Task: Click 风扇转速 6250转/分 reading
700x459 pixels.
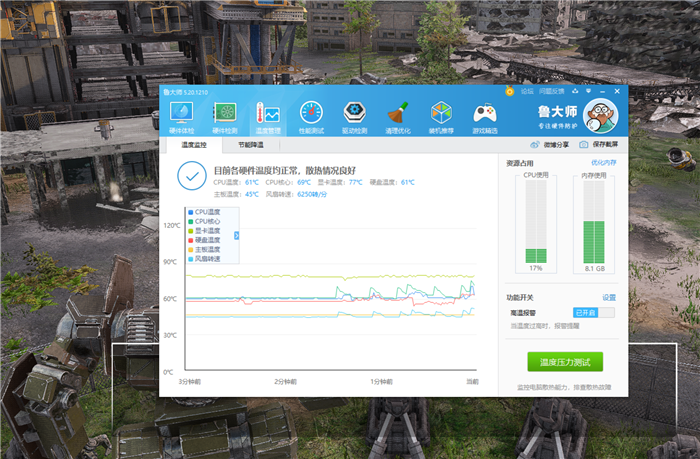Action: [x=296, y=194]
